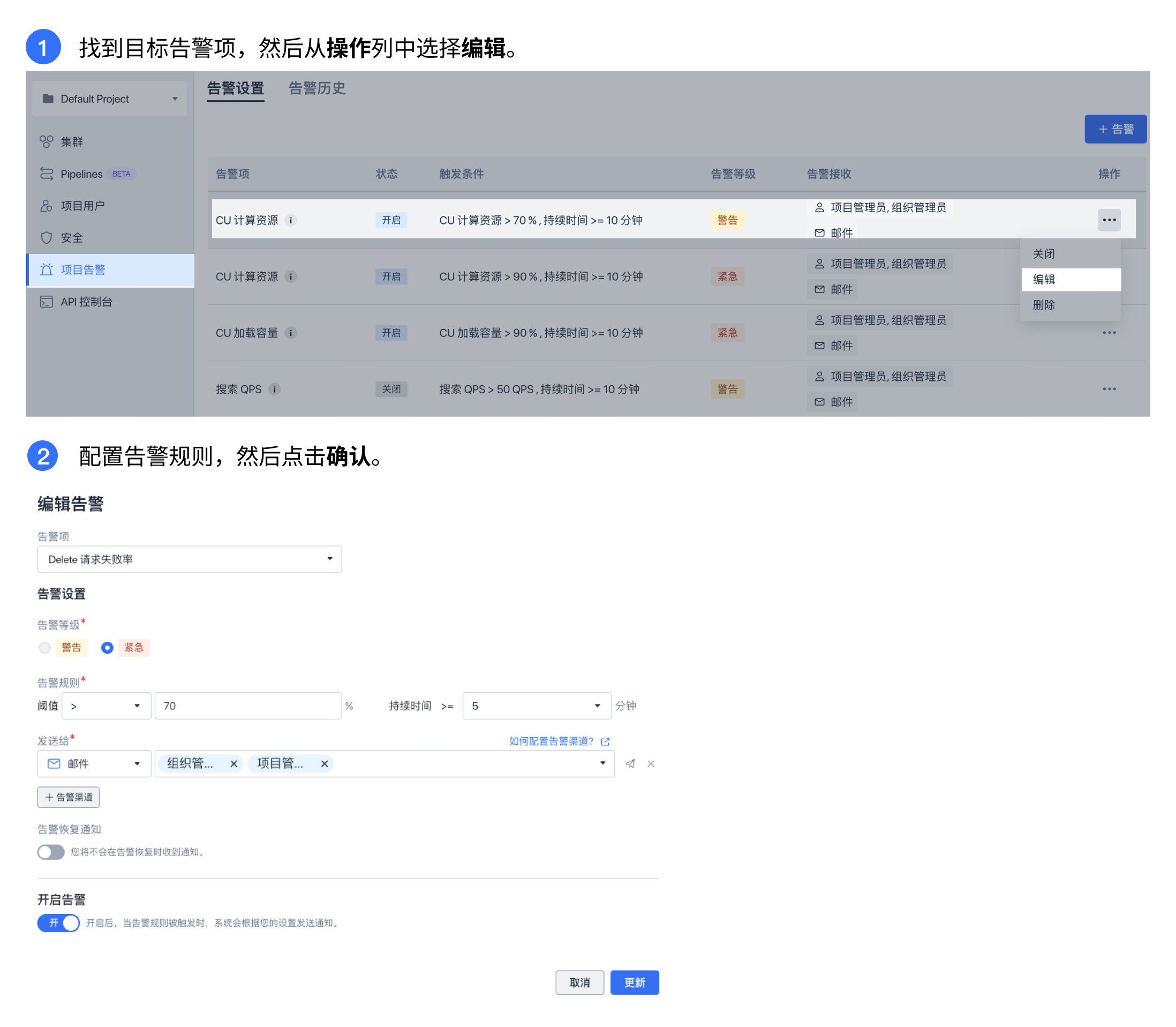Click the external link icon next to 如何配置告警渠道
This screenshot has height=1027, width=1176.
pos(606,741)
